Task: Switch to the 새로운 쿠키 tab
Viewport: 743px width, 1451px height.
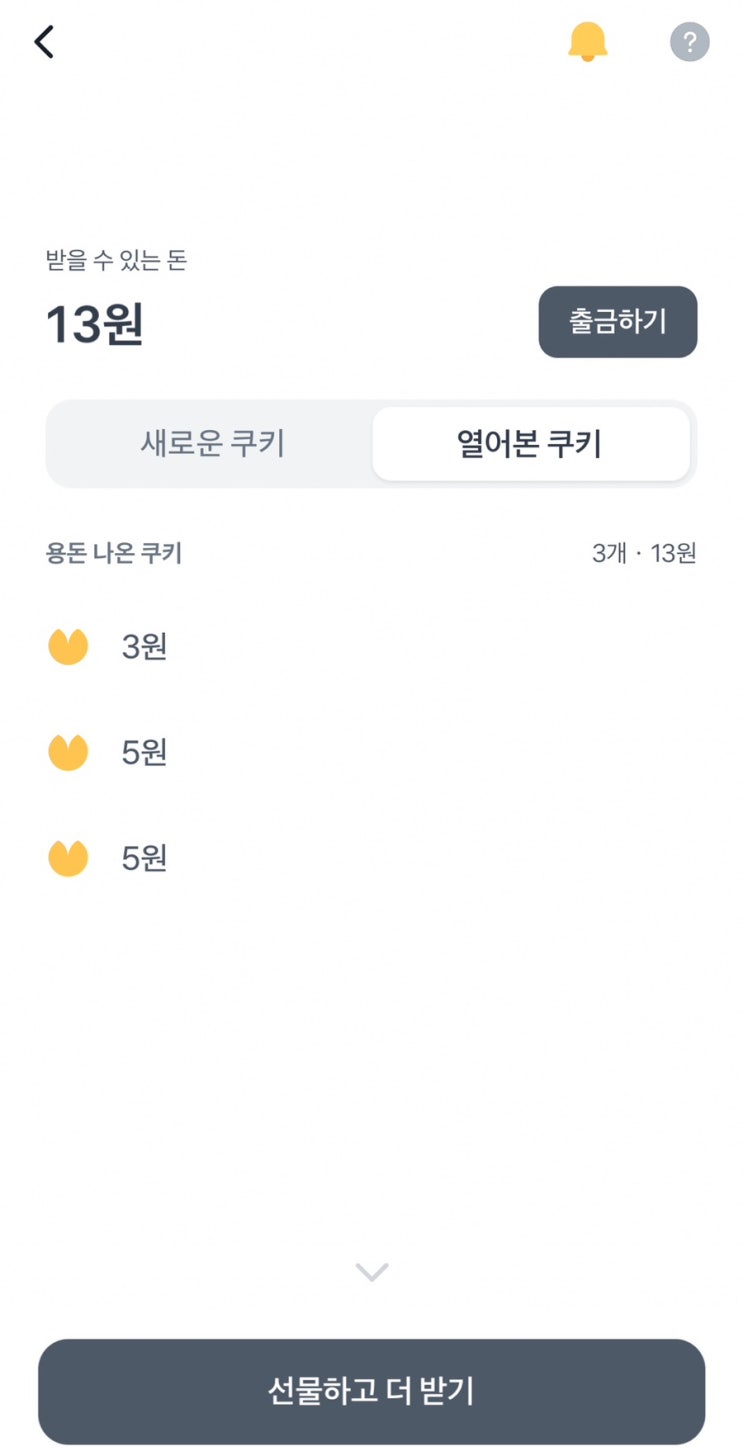Action: (212, 444)
